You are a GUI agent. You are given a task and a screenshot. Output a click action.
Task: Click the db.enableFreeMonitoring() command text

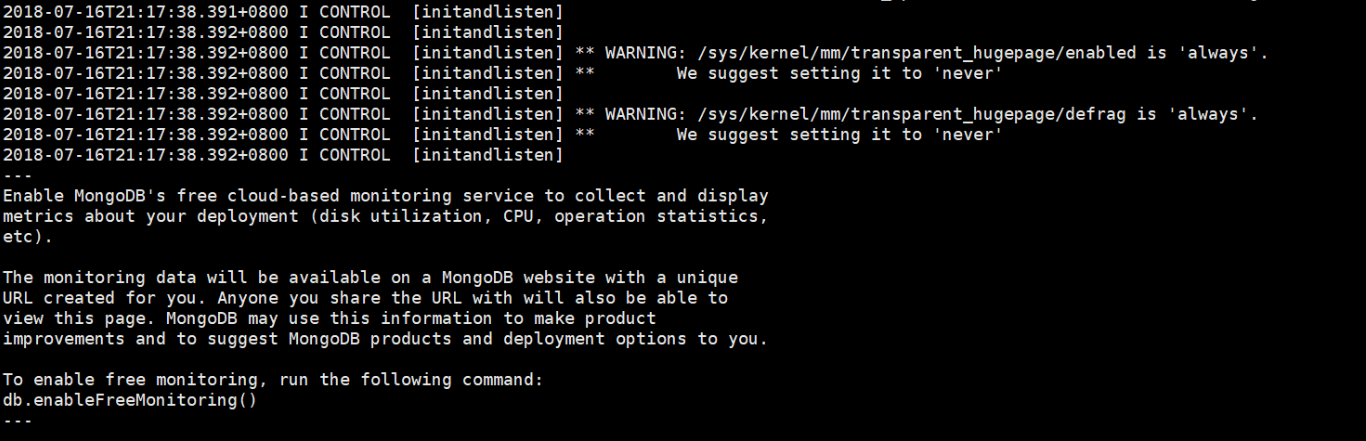[130, 400]
